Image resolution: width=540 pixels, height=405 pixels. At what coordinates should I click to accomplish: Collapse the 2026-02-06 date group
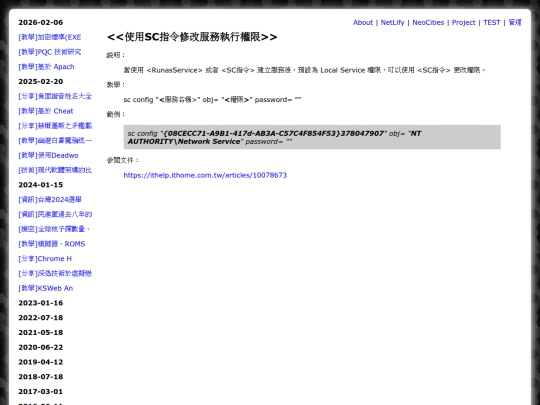(x=41, y=23)
